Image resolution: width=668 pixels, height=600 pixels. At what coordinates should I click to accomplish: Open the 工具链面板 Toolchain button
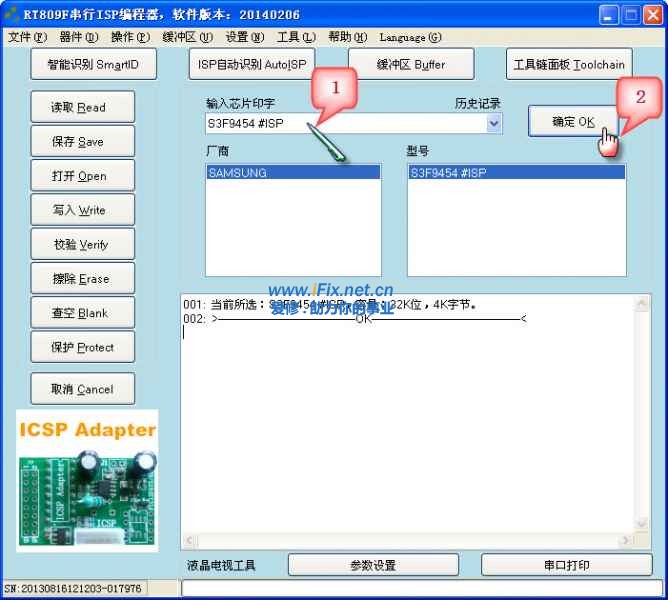569,64
